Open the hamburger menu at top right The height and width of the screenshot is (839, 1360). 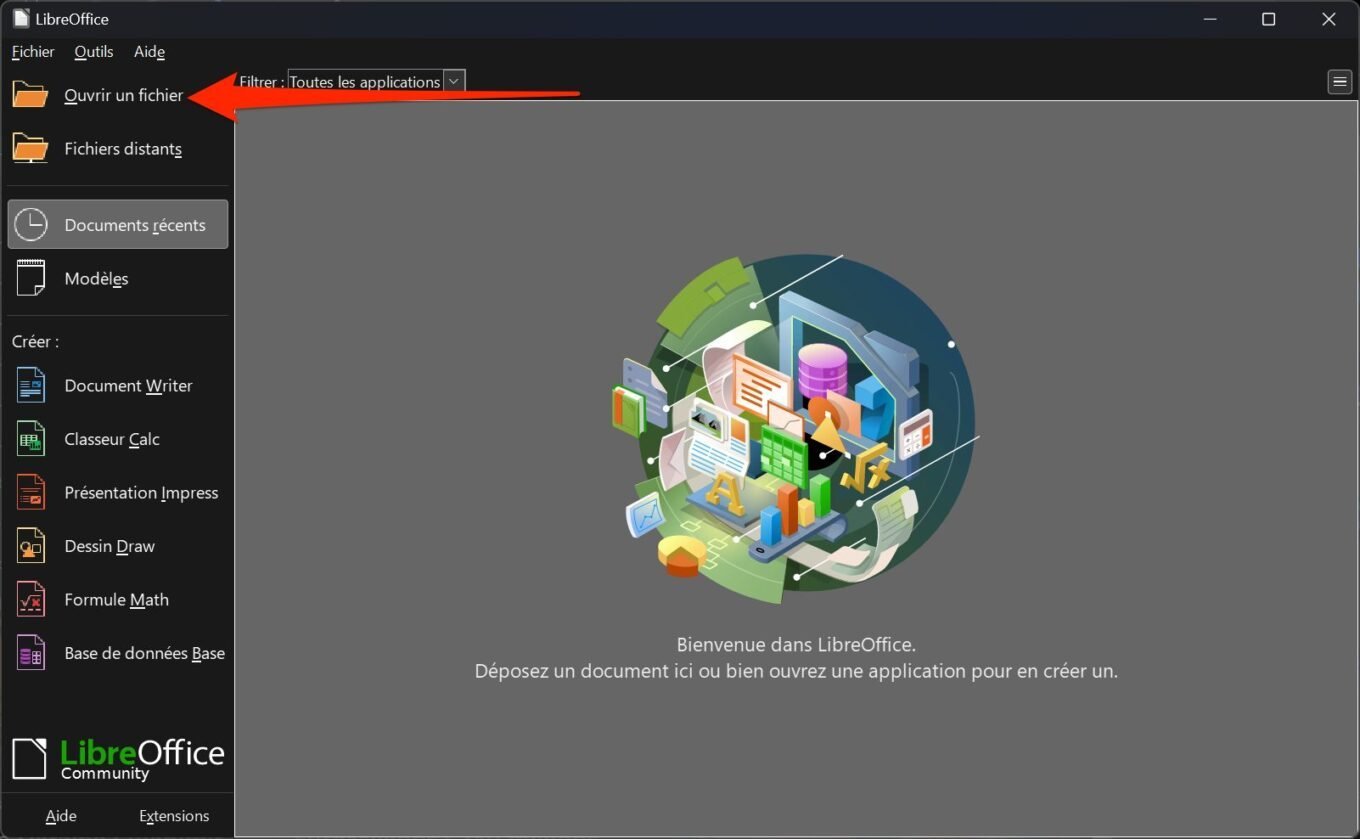coord(1340,82)
